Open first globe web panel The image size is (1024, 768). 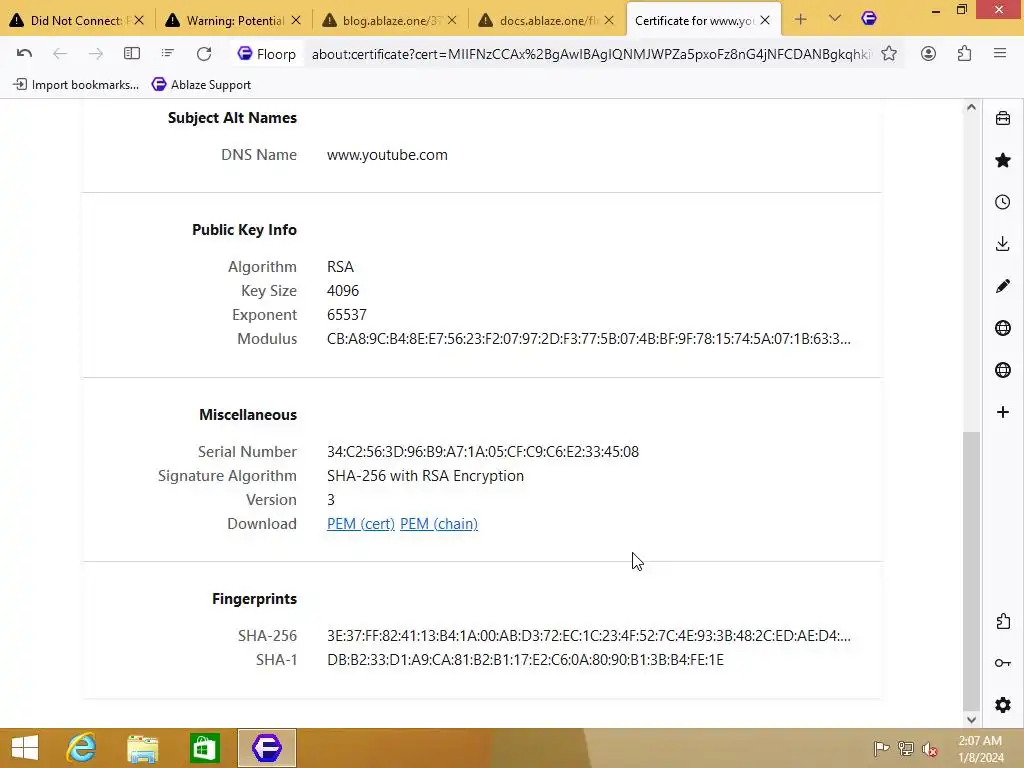point(1003,328)
